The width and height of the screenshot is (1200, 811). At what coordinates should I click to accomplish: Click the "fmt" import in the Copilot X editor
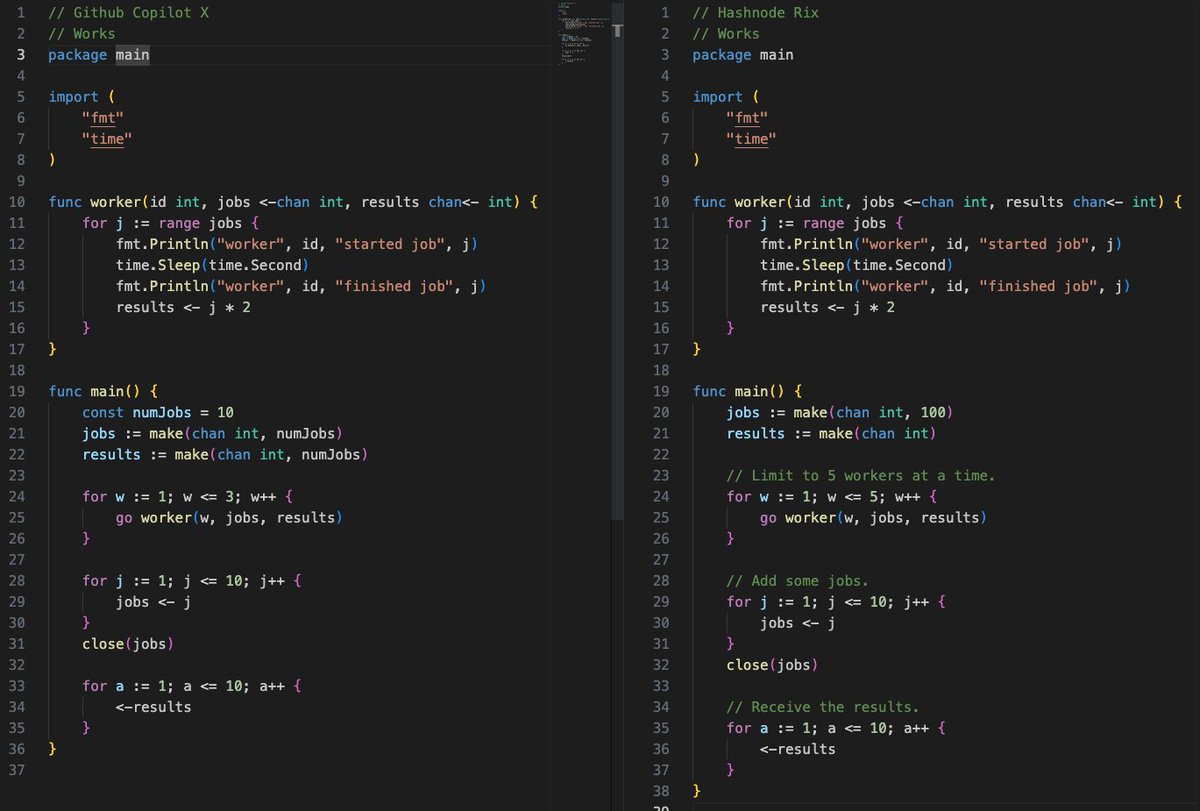click(103, 118)
